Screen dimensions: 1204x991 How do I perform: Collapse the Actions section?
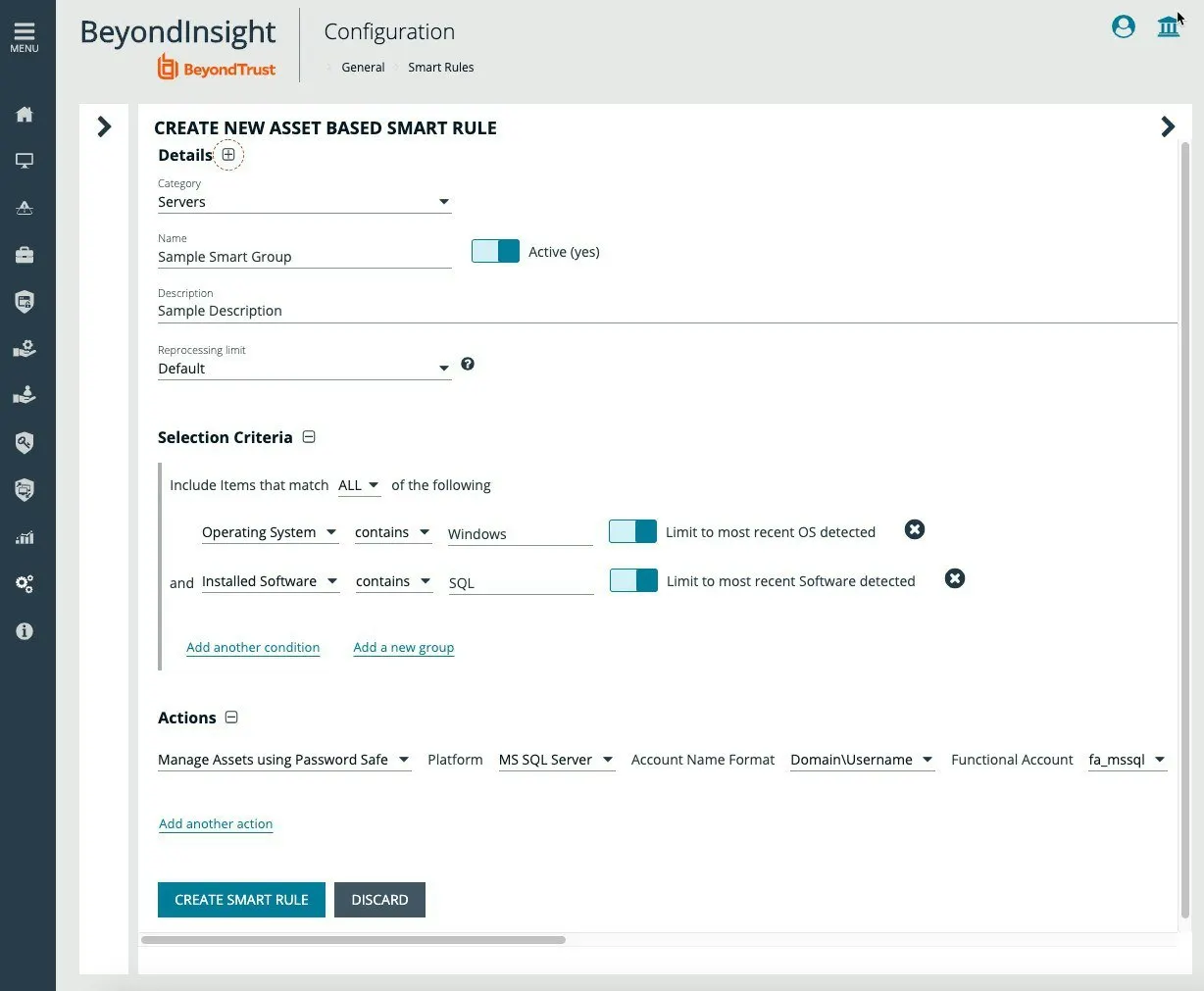point(231,718)
